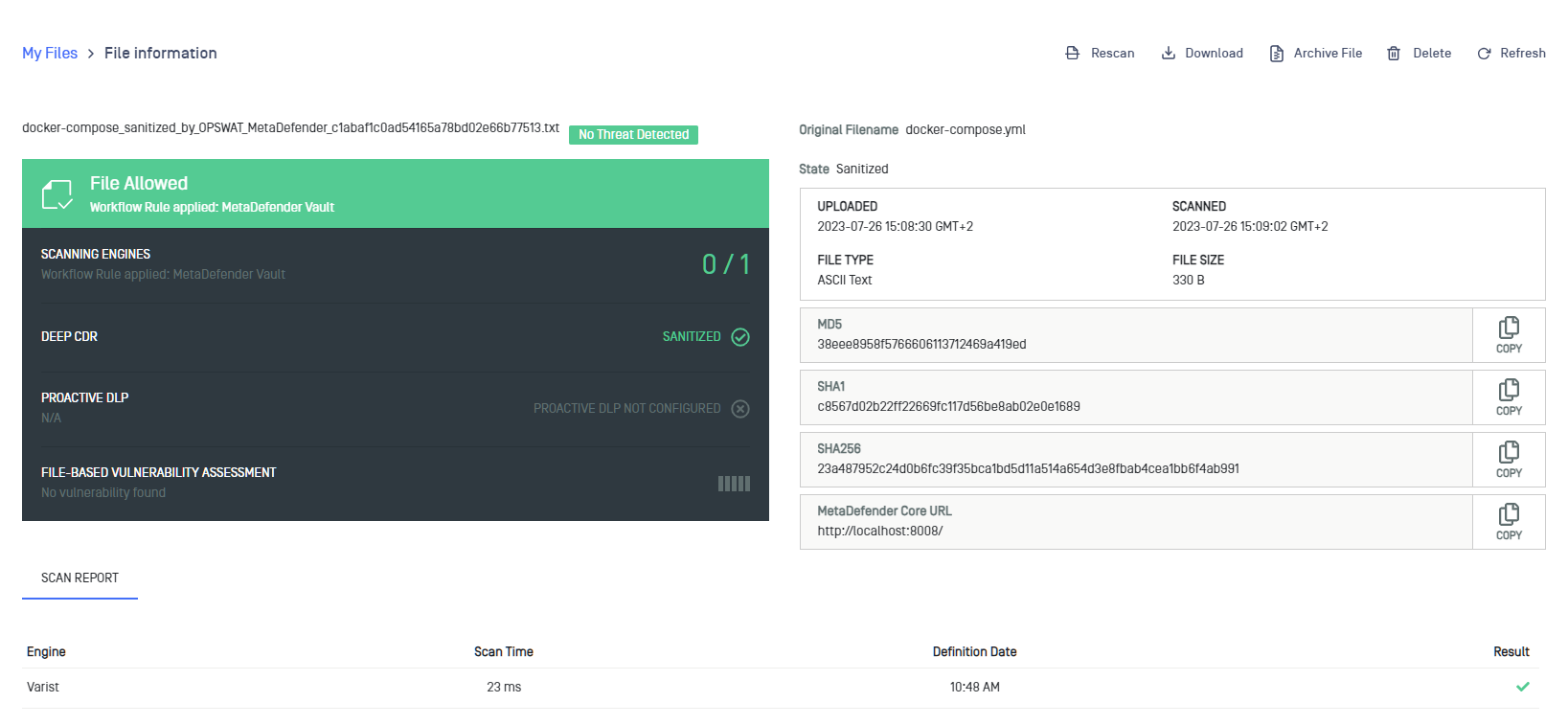Click the scanned timestamp value
This screenshot has height=725, width=1568.
[1250, 227]
